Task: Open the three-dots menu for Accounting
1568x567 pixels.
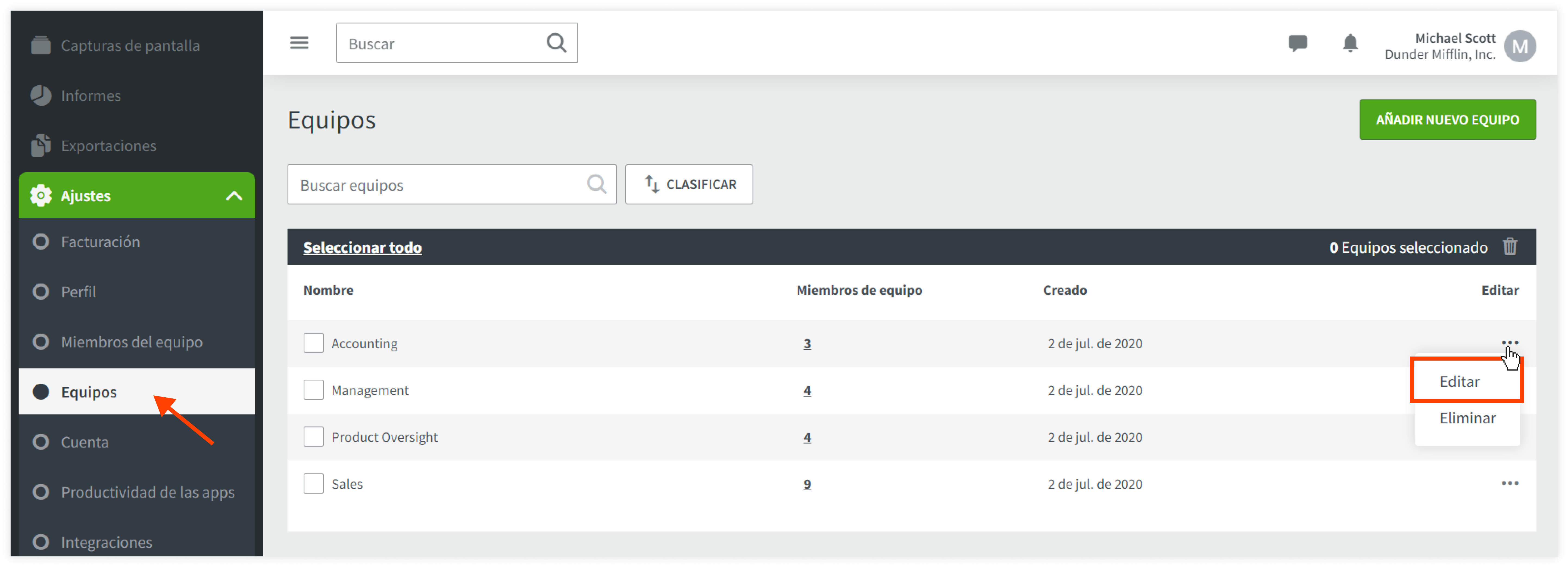Action: coord(1510,343)
